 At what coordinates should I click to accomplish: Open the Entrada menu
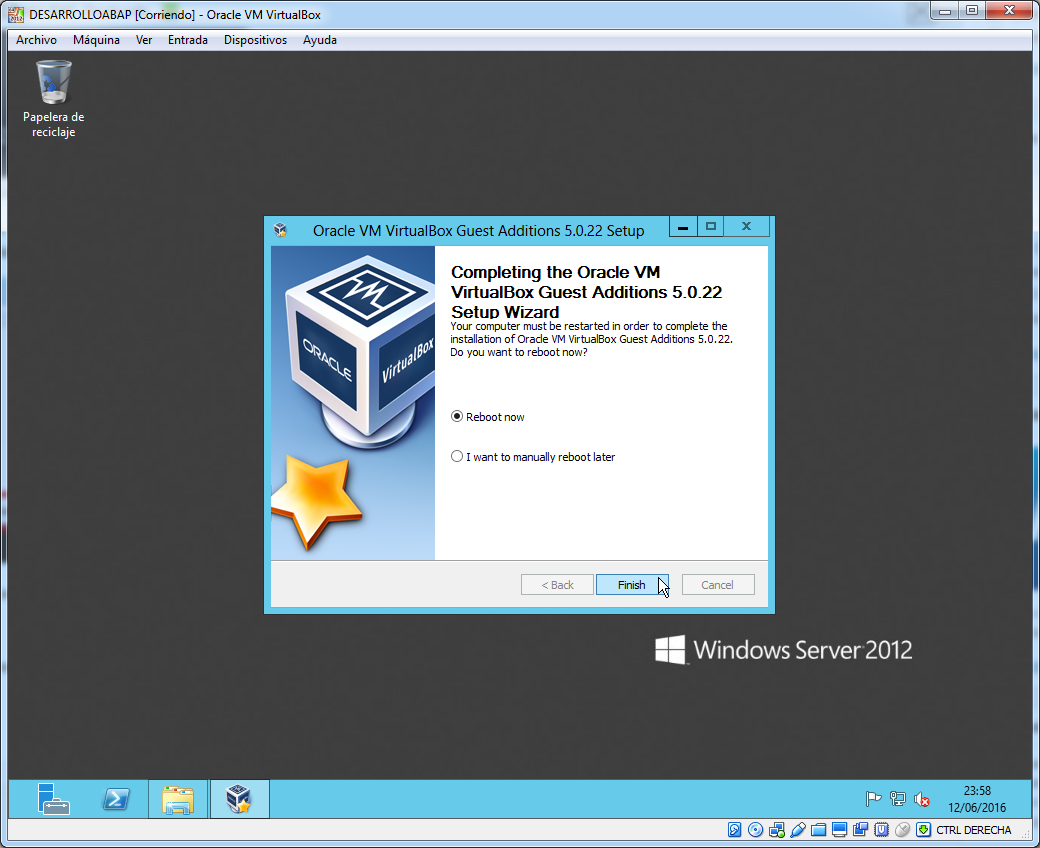pos(188,40)
